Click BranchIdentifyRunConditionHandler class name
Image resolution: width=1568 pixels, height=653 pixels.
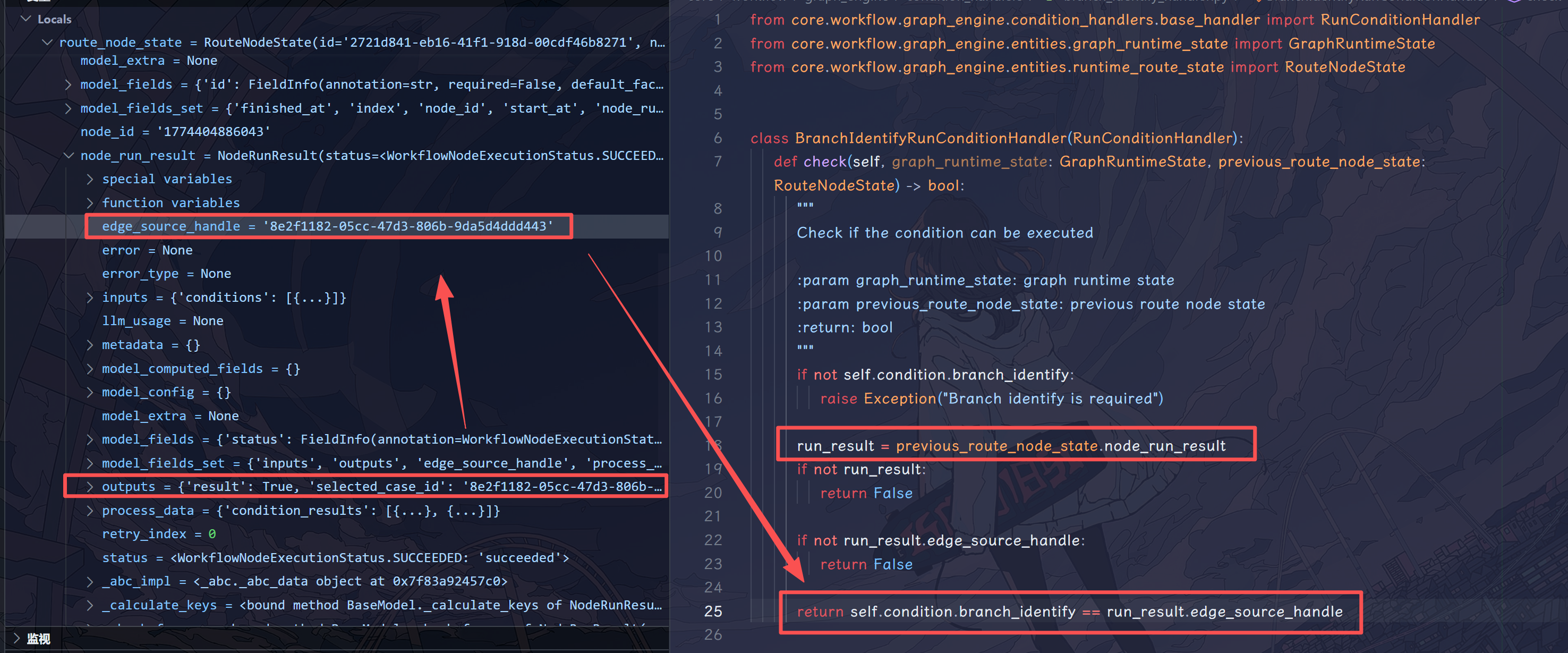click(x=930, y=138)
